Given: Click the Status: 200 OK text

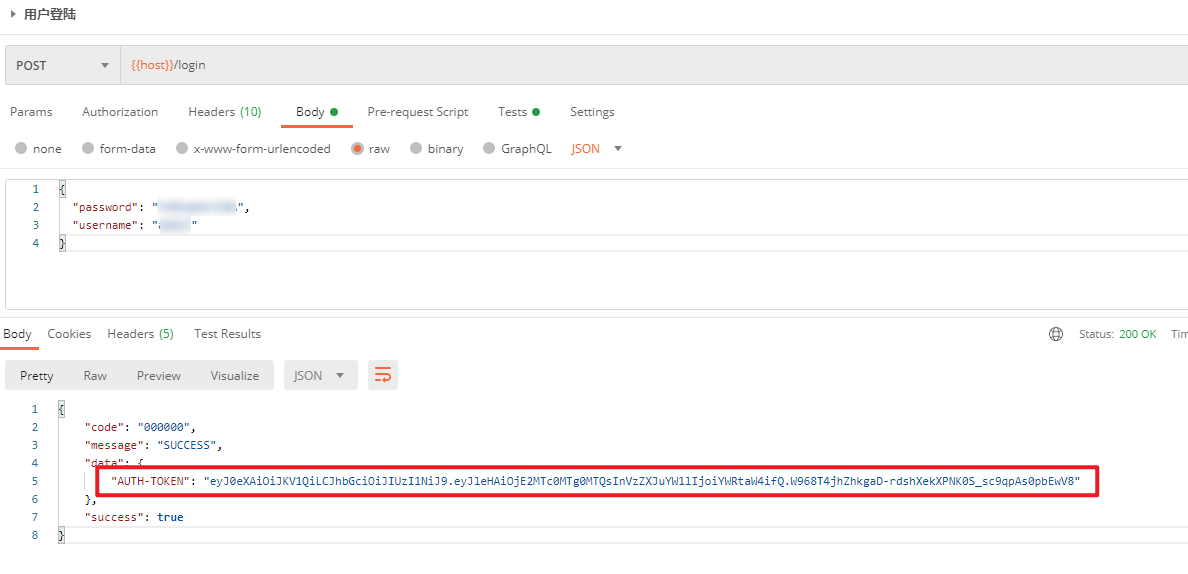Looking at the screenshot, I should pyautogui.click(x=1118, y=334).
